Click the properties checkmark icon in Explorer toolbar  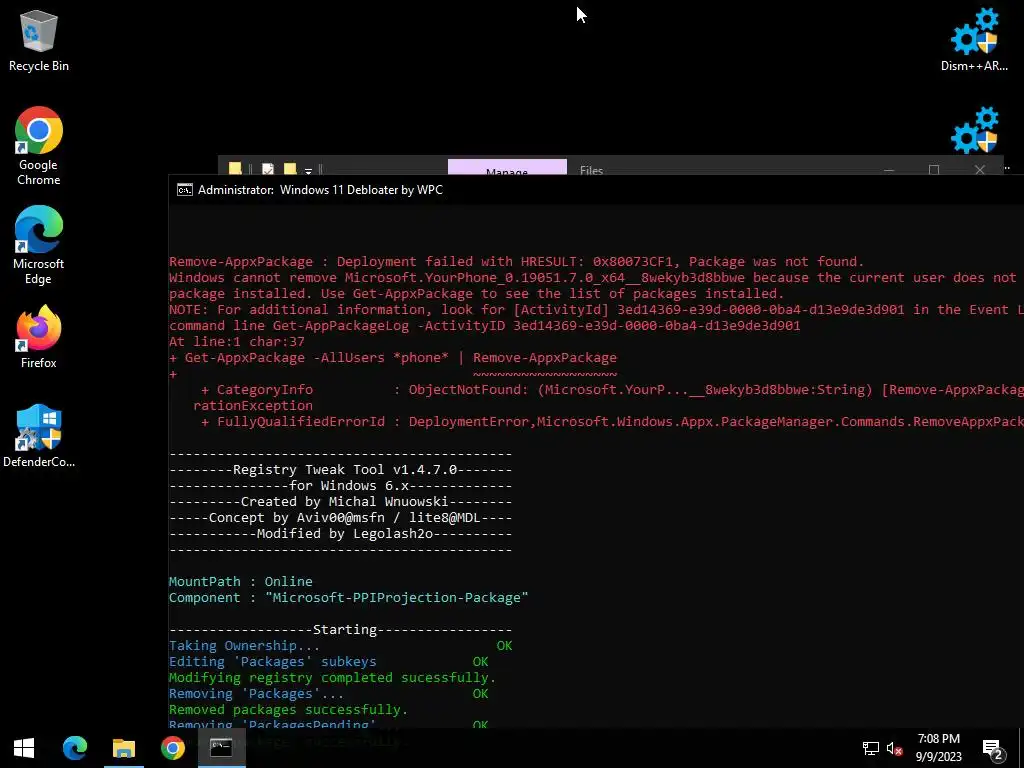[268, 169]
